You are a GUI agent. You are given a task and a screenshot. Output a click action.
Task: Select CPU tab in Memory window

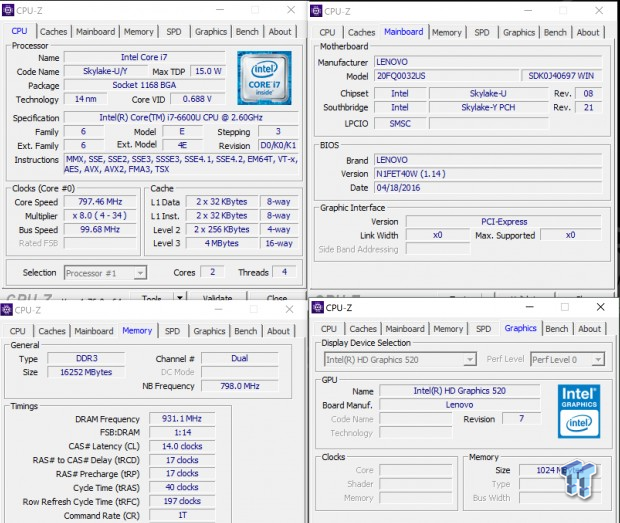(18, 331)
